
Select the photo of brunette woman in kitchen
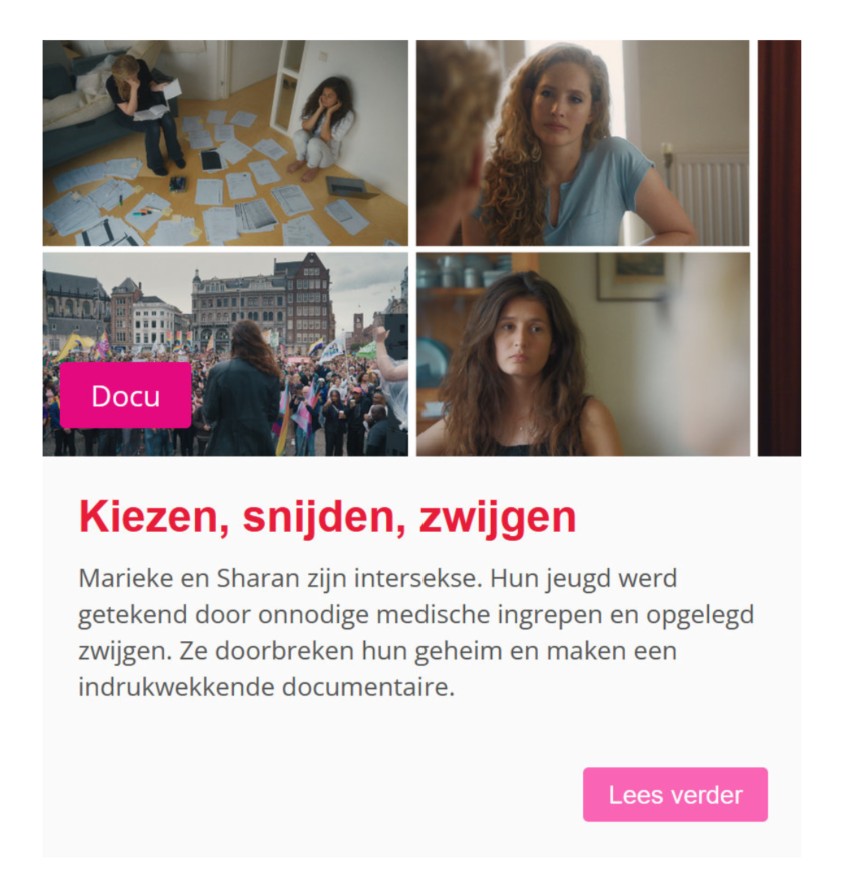click(x=583, y=354)
